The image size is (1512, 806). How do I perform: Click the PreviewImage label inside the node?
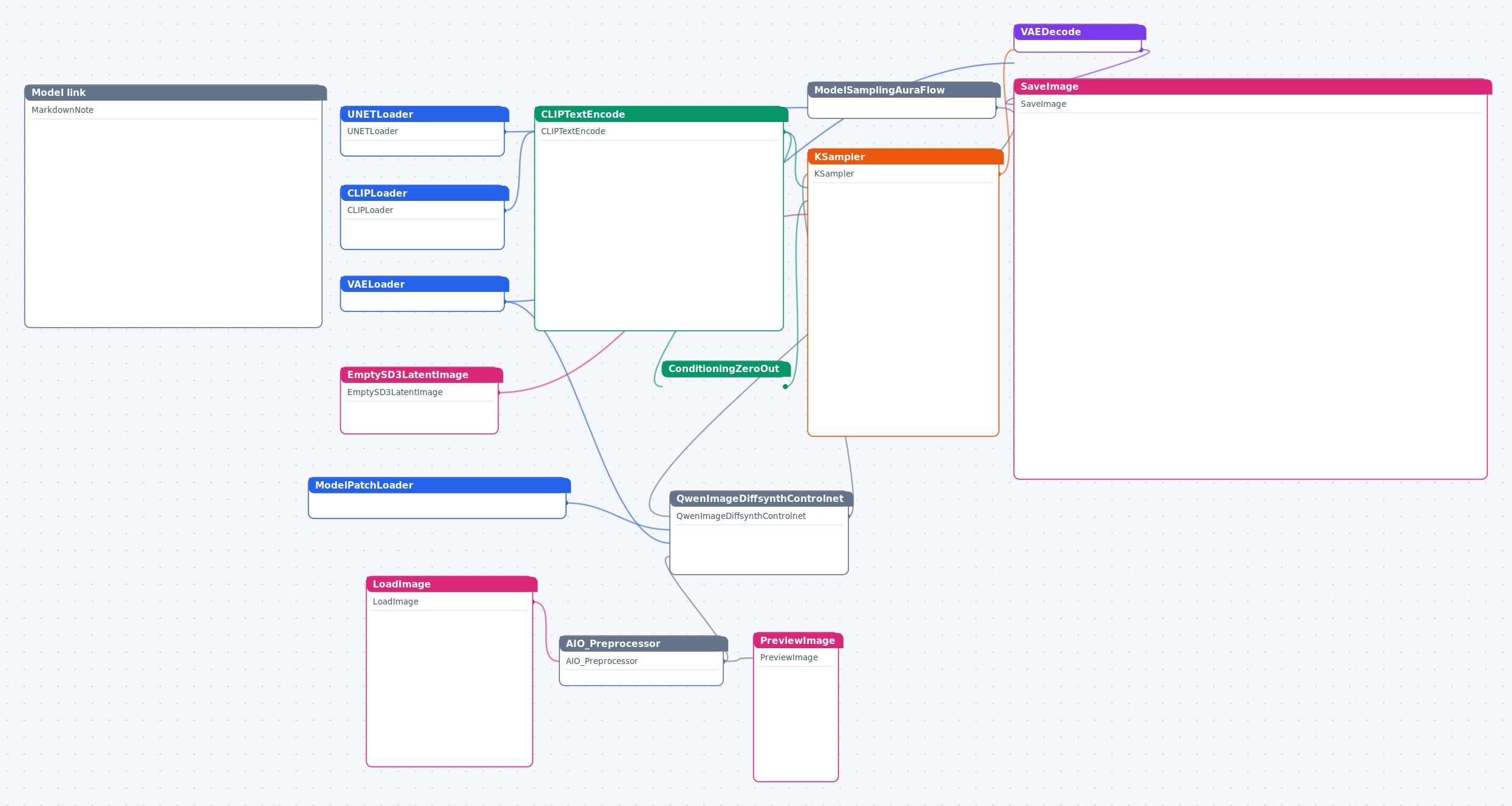789,657
